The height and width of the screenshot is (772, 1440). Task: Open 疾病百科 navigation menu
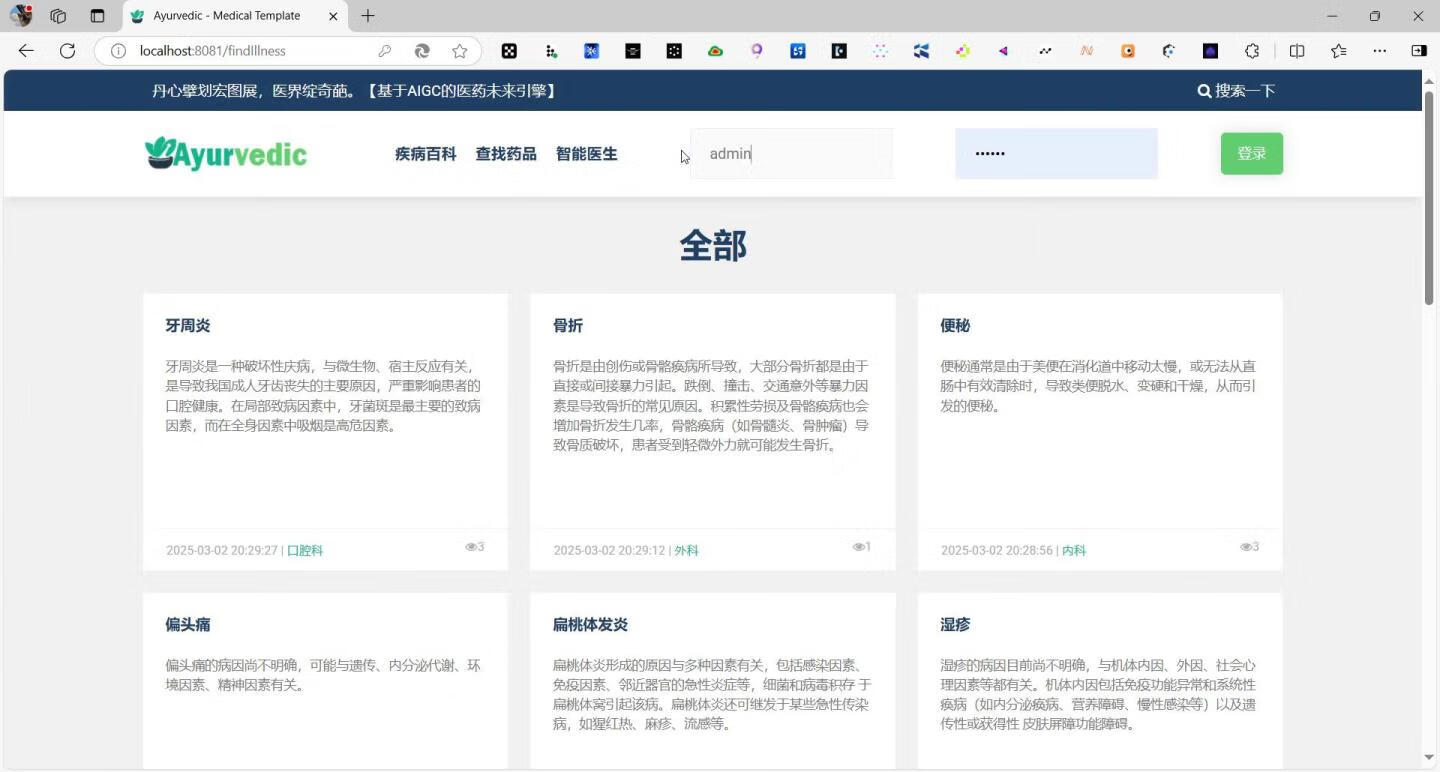[x=426, y=154]
